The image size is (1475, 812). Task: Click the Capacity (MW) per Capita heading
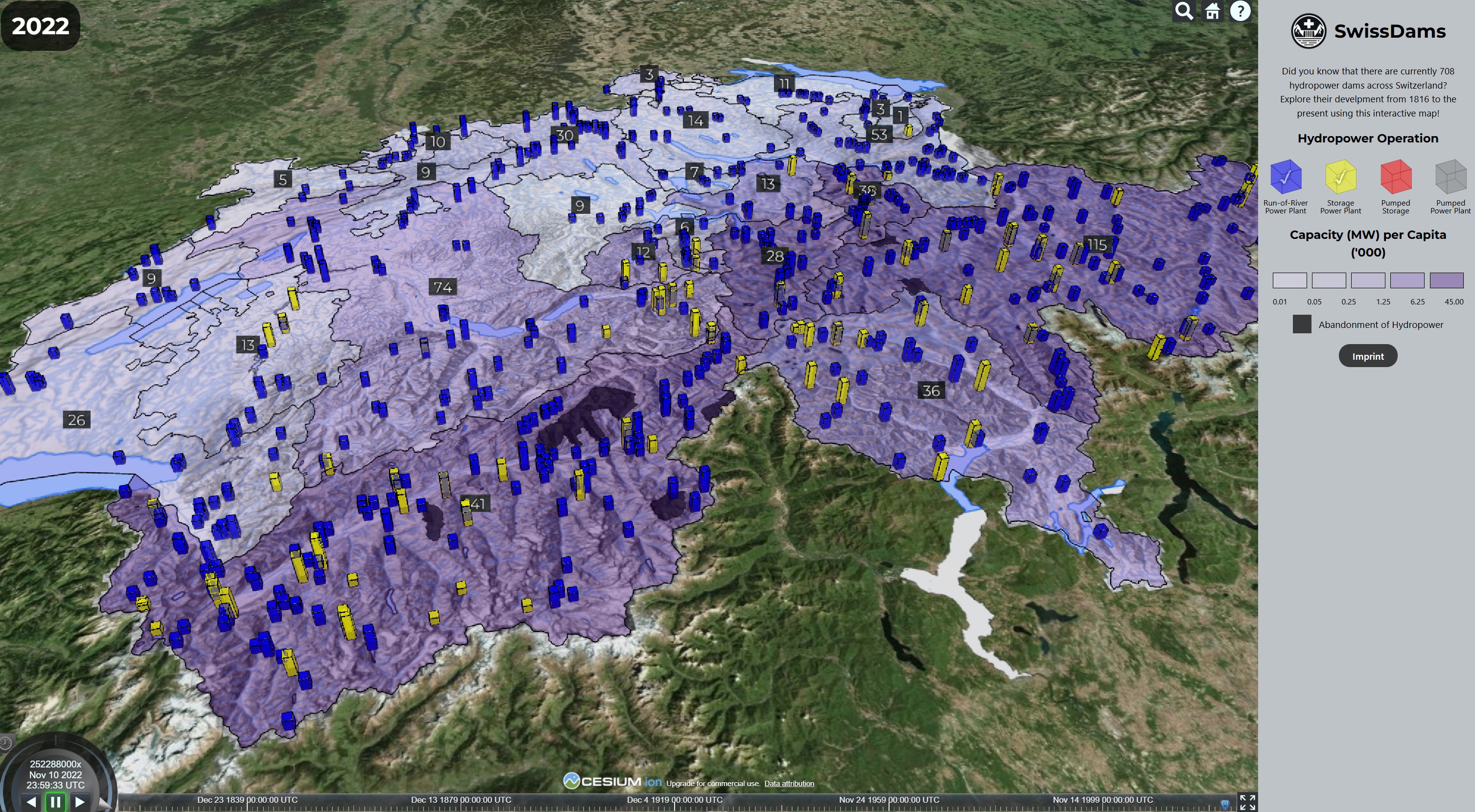1368,243
